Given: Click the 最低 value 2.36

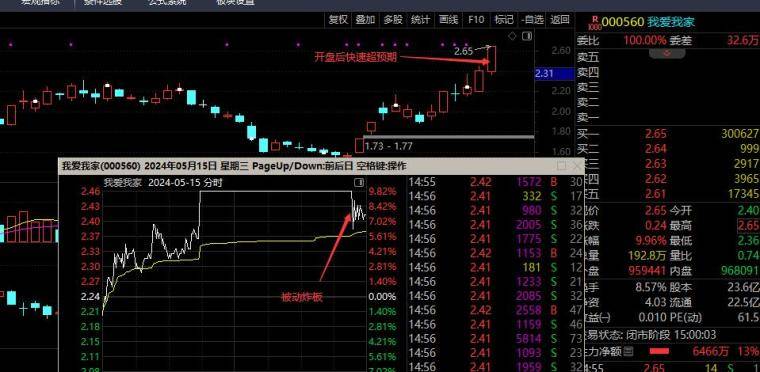Looking at the screenshot, I should (x=748, y=241).
